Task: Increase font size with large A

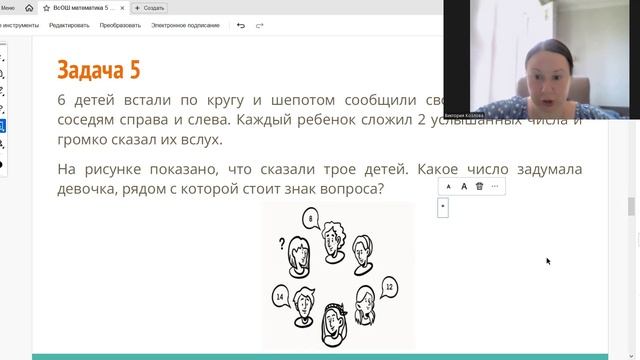Action: point(464,187)
